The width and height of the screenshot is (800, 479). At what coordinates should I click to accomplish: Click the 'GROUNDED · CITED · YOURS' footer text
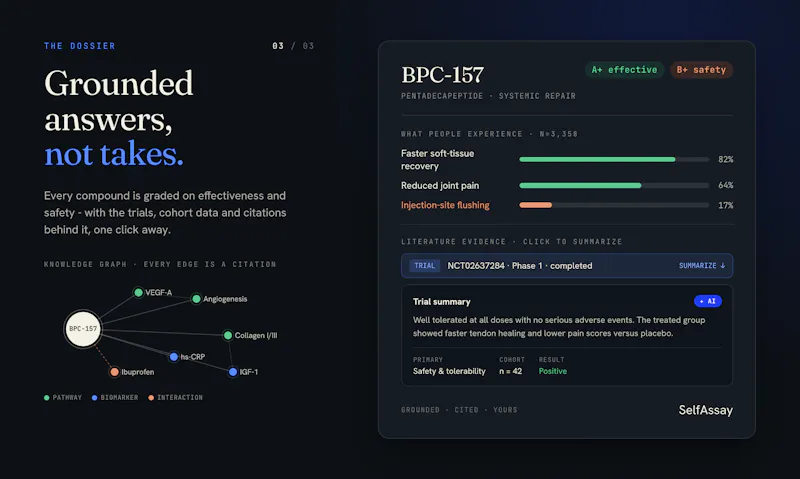coord(459,410)
